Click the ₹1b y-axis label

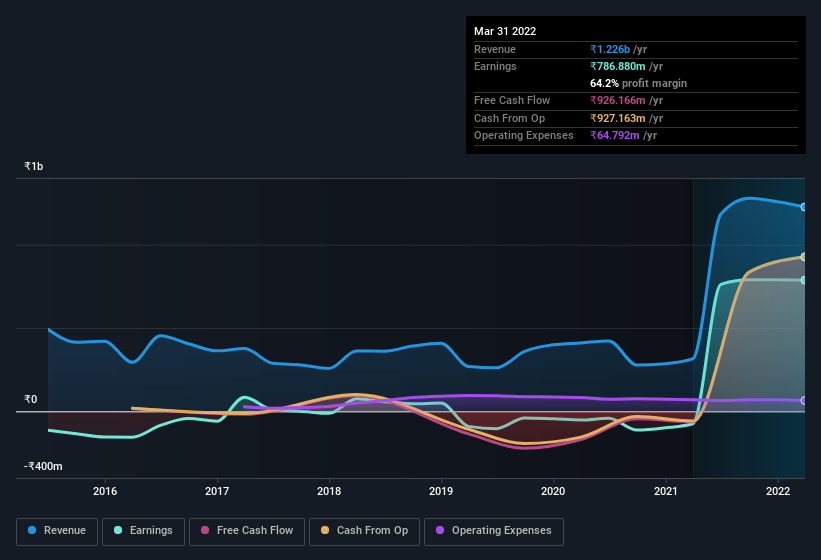34,166
